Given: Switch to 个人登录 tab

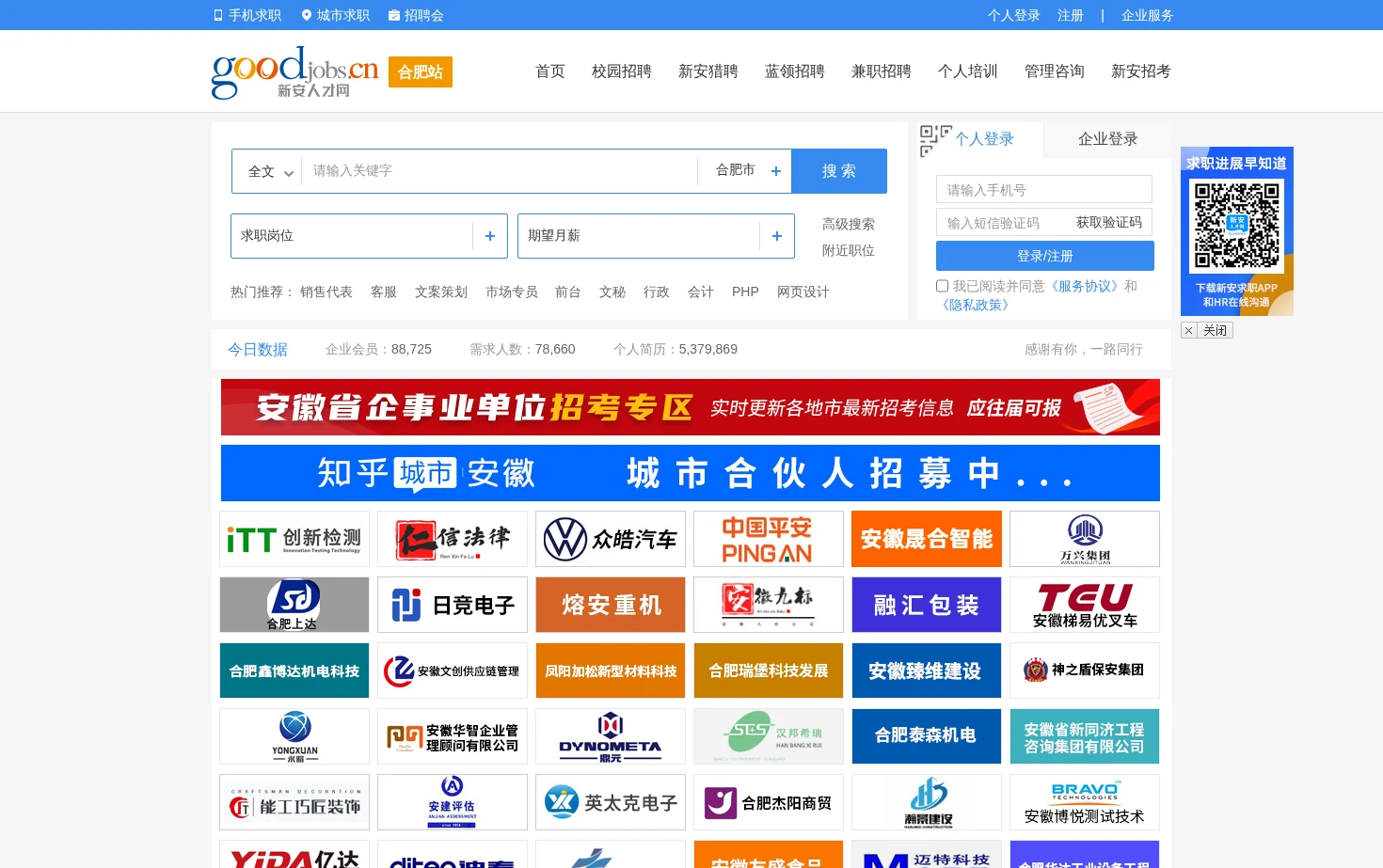Looking at the screenshot, I should point(985,139).
